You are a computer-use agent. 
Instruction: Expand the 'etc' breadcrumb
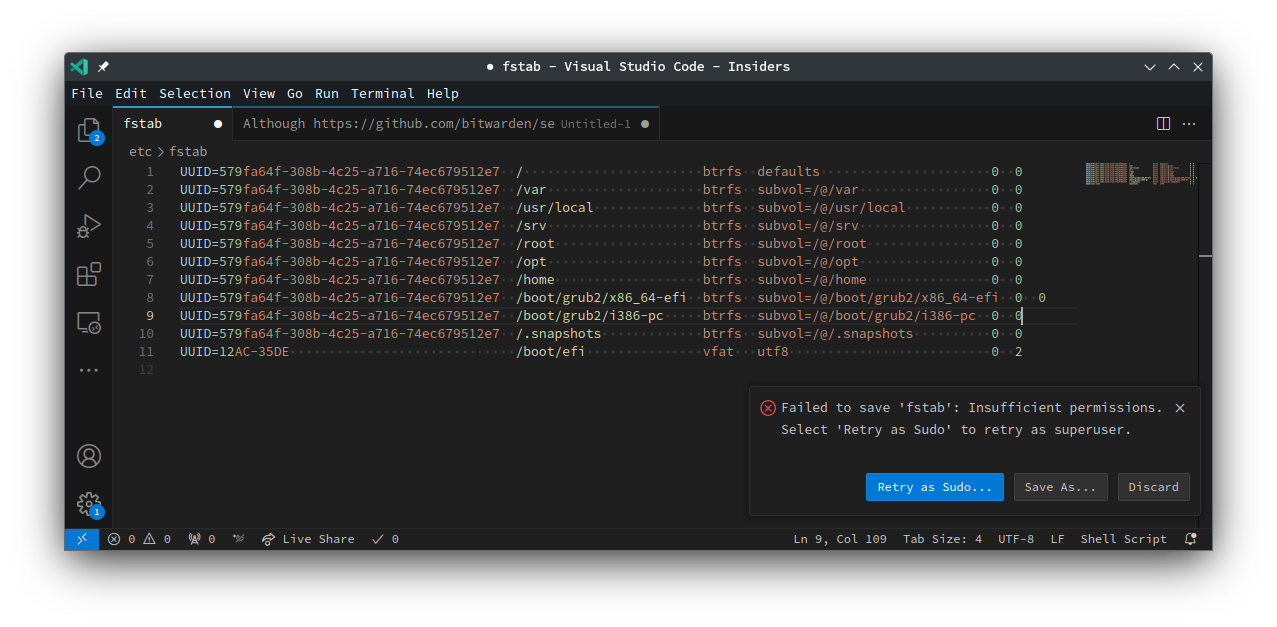click(141, 152)
